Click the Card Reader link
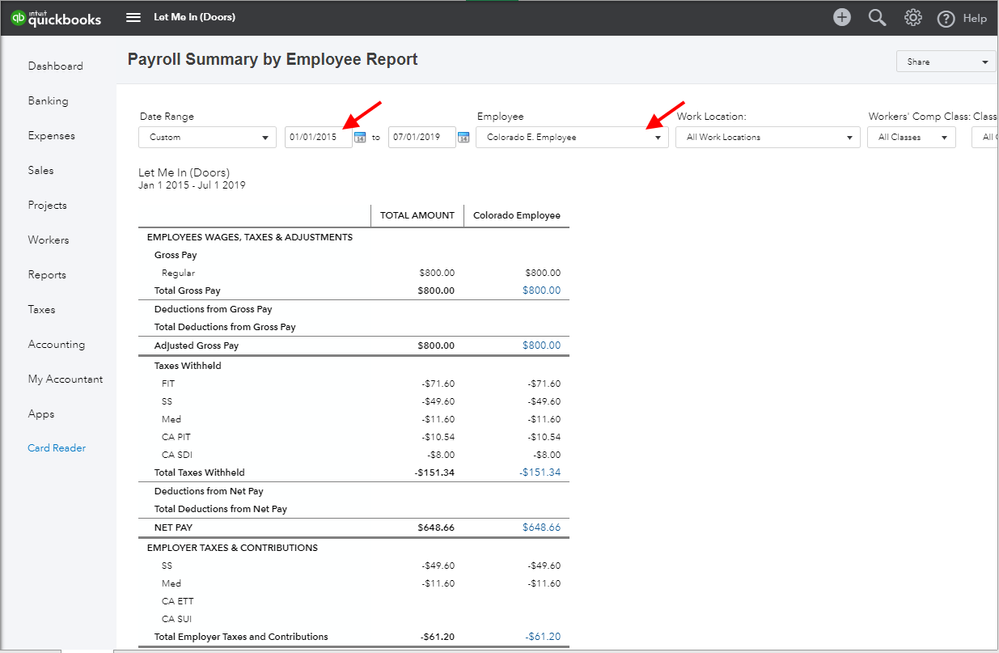999x653 pixels. pyautogui.click(x=57, y=448)
